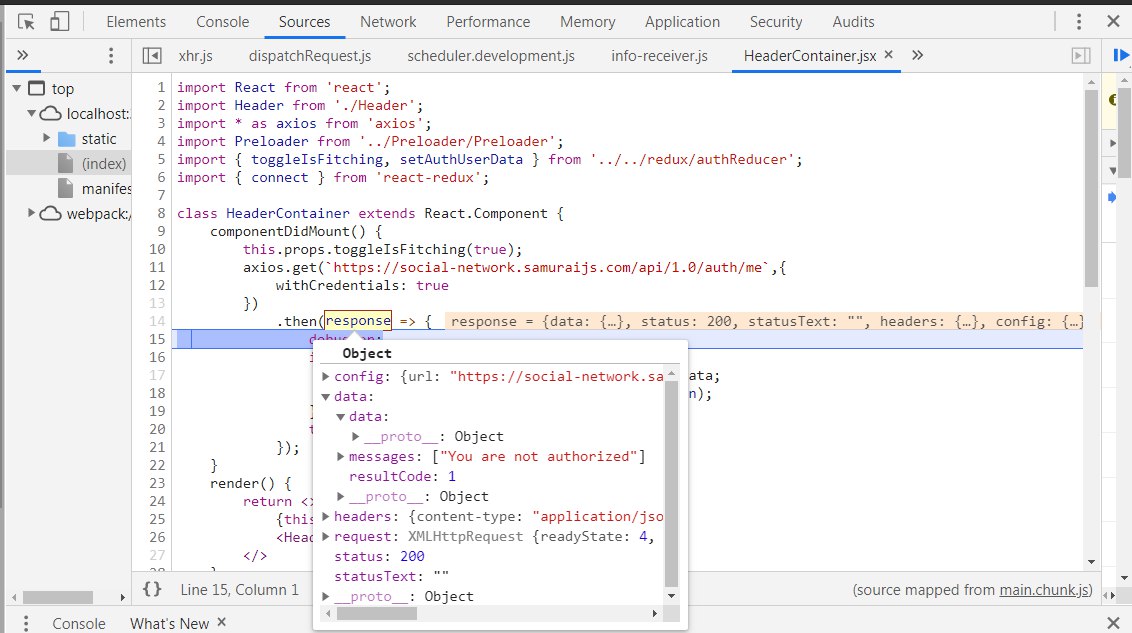Select the (index) file in navigator
This screenshot has width=1132, height=633.
[103, 164]
